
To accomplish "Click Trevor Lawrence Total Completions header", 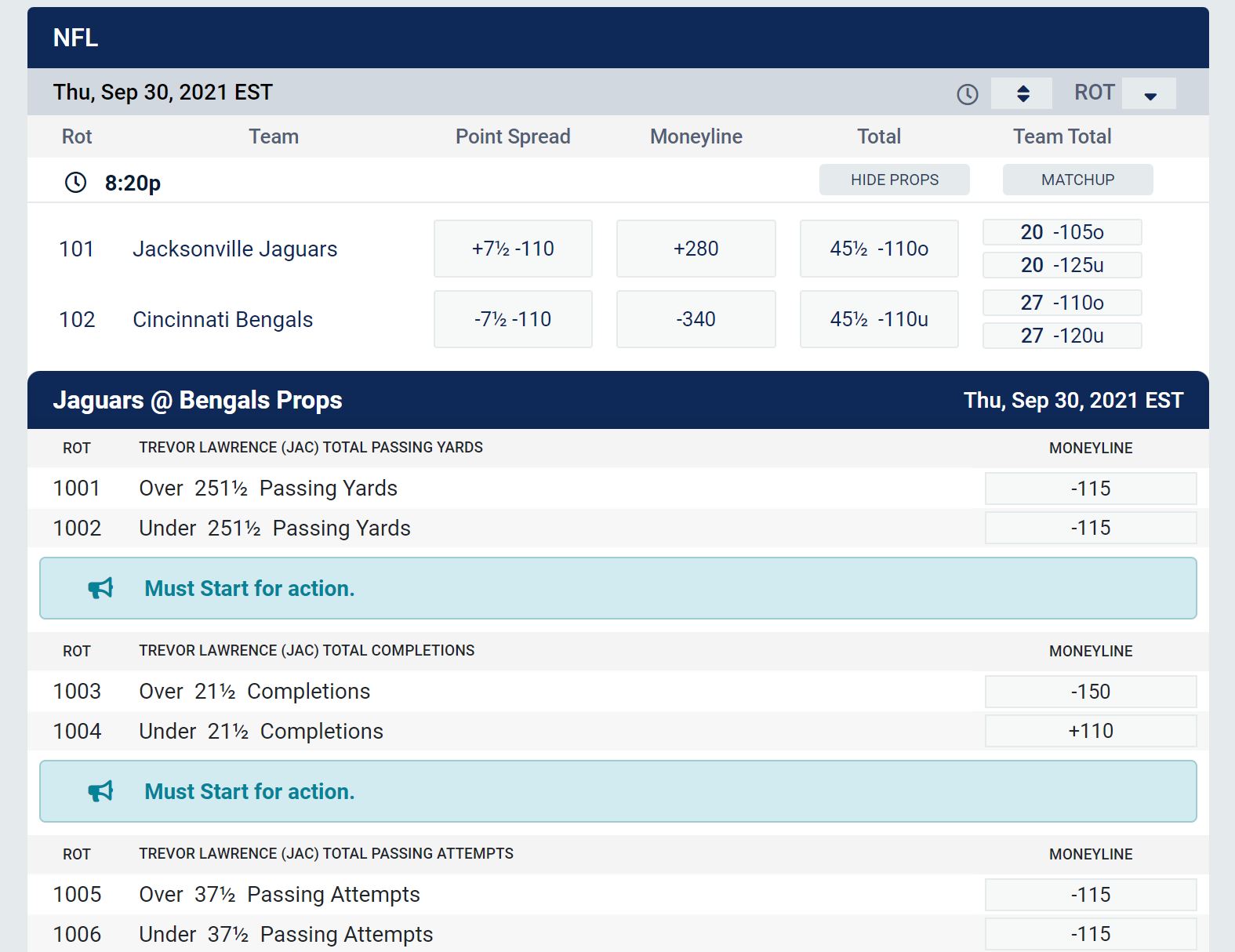I will point(307,650).
